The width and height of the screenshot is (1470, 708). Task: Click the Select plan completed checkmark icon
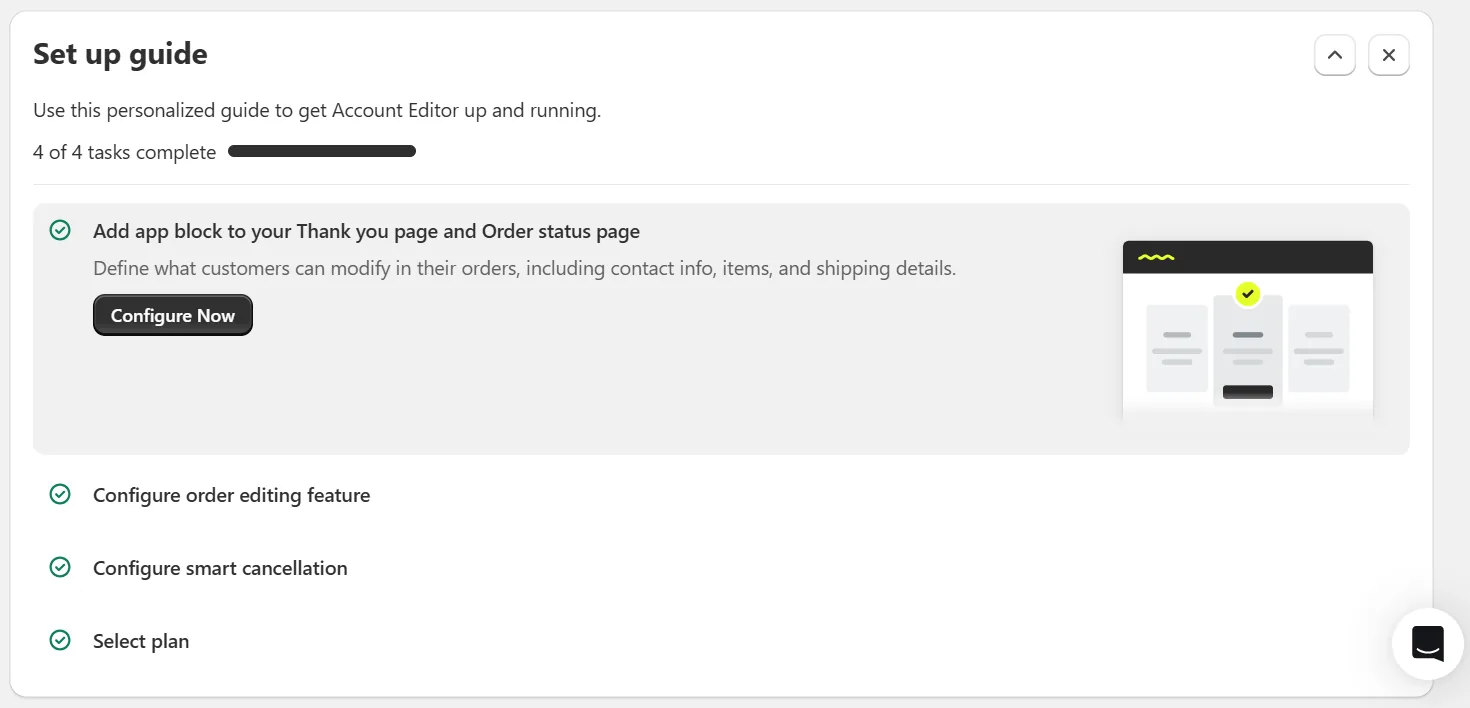pos(60,641)
